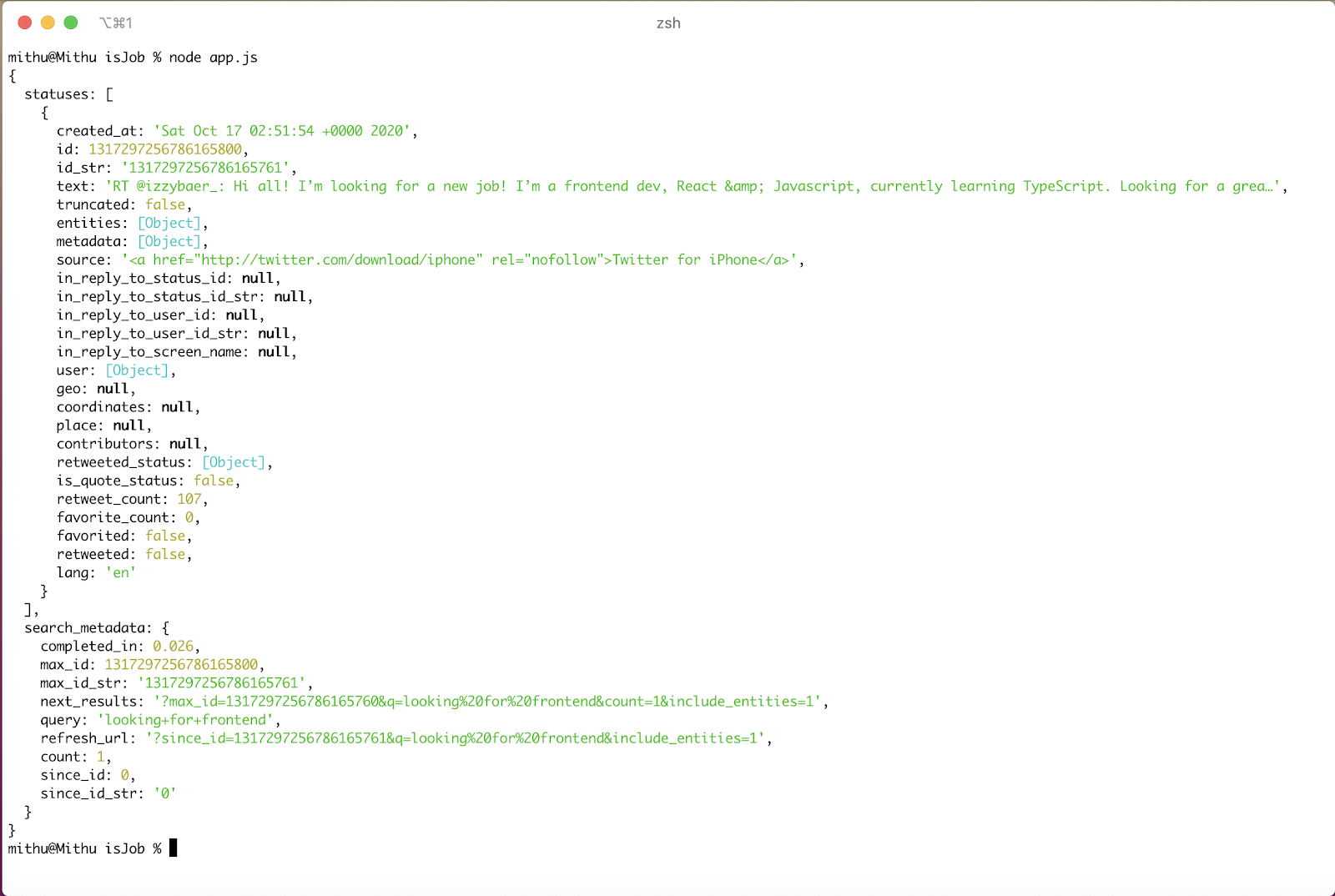Click the since_id_str '0' value

click(x=165, y=793)
